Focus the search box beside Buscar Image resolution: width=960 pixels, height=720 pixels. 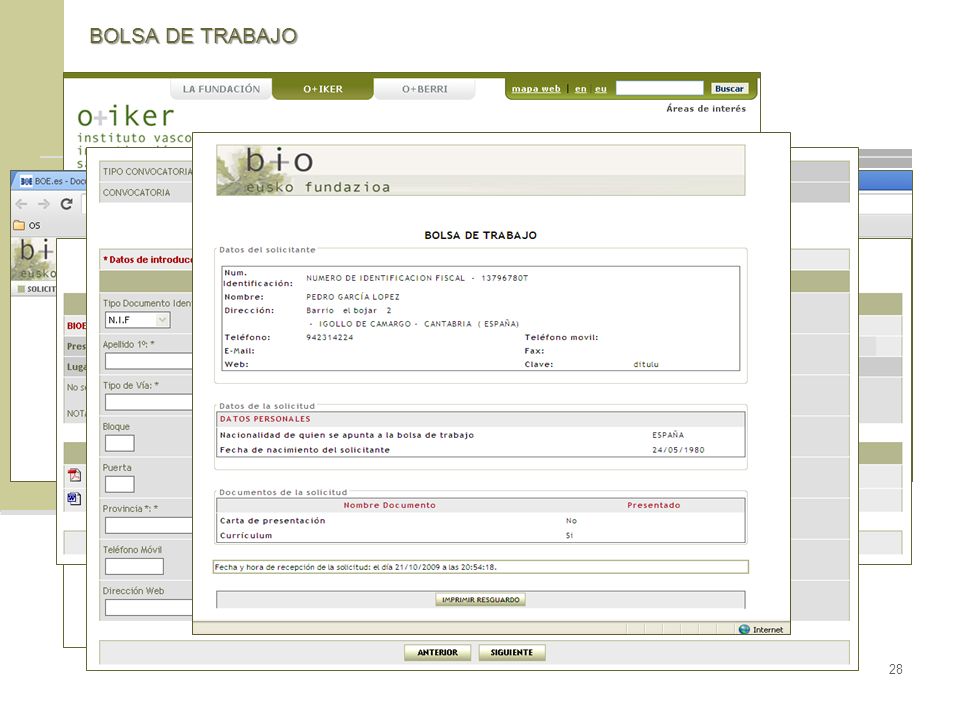659,88
